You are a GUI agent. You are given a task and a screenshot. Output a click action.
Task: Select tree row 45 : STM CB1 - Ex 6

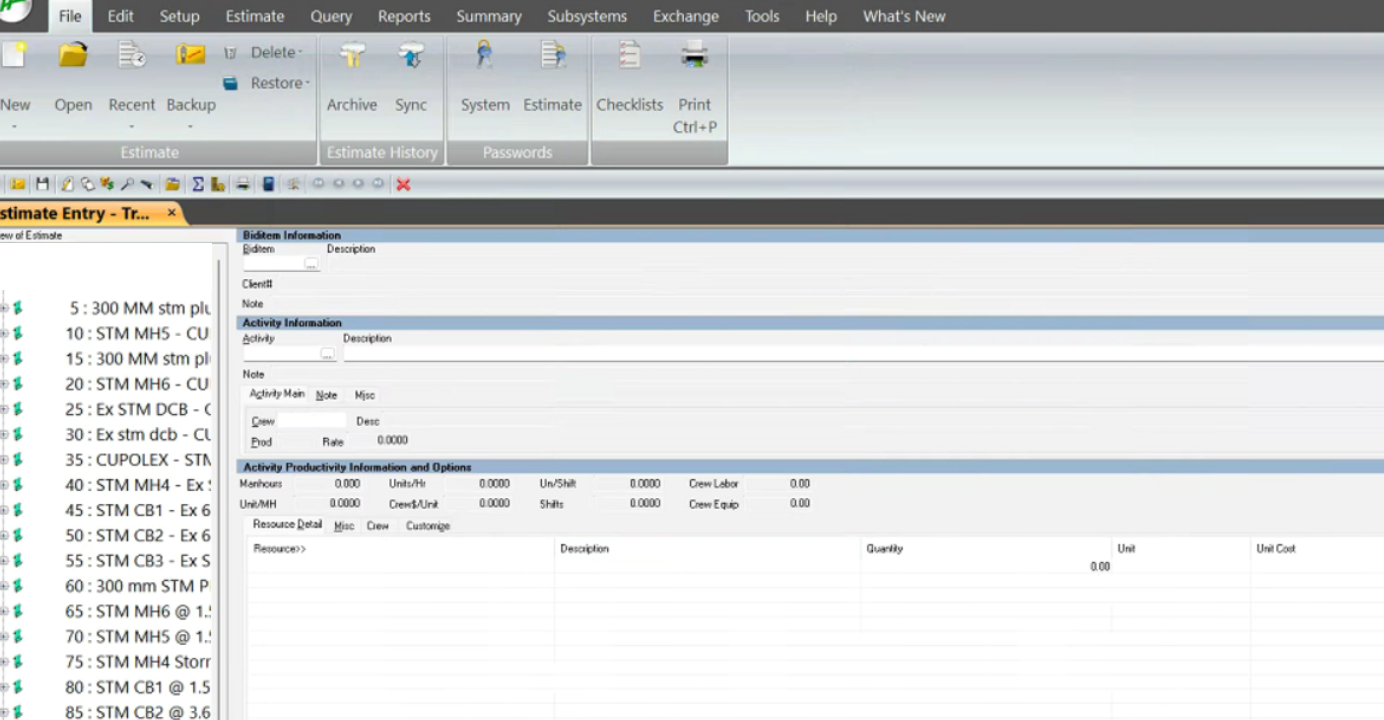pyautogui.click(x=138, y=510)
